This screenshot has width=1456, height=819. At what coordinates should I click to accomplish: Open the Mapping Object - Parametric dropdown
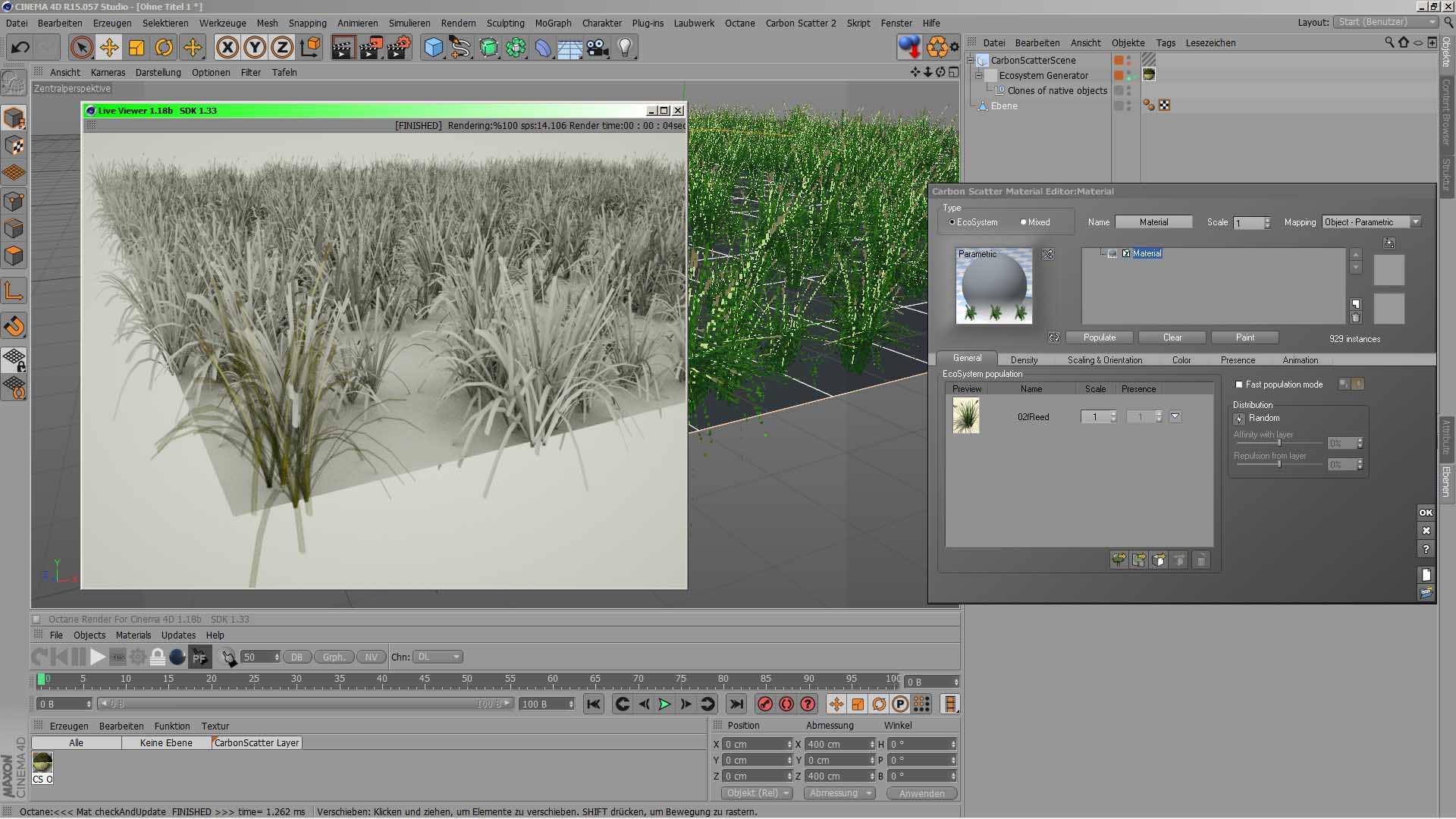click(x=1371, y=222)
